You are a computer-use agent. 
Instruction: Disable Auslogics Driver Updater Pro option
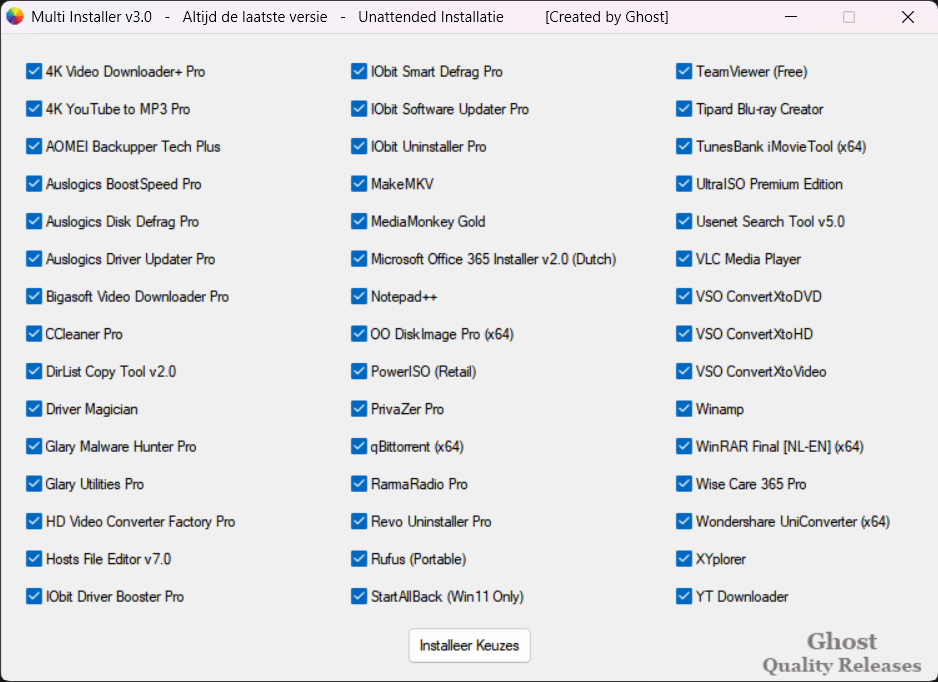[x=34, y=259]
